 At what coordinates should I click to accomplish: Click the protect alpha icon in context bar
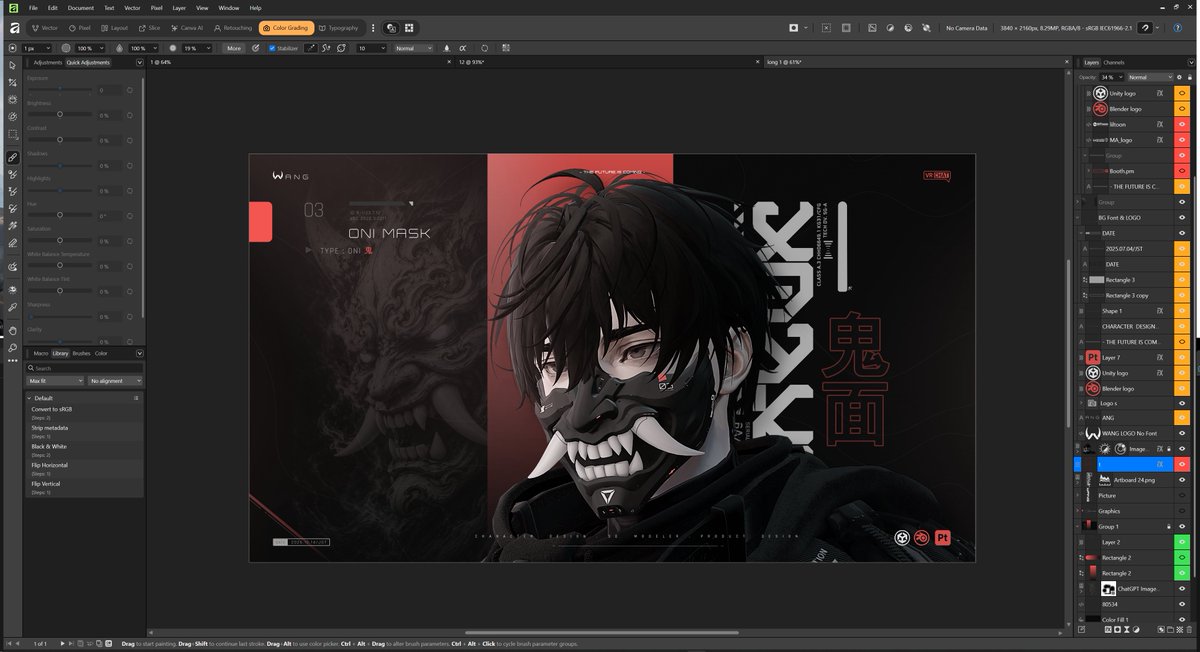463,48
